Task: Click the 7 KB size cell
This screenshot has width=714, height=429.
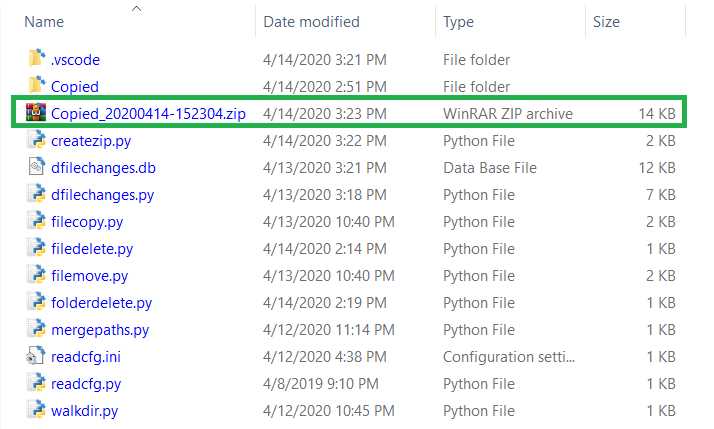Action: coord(661,195)
